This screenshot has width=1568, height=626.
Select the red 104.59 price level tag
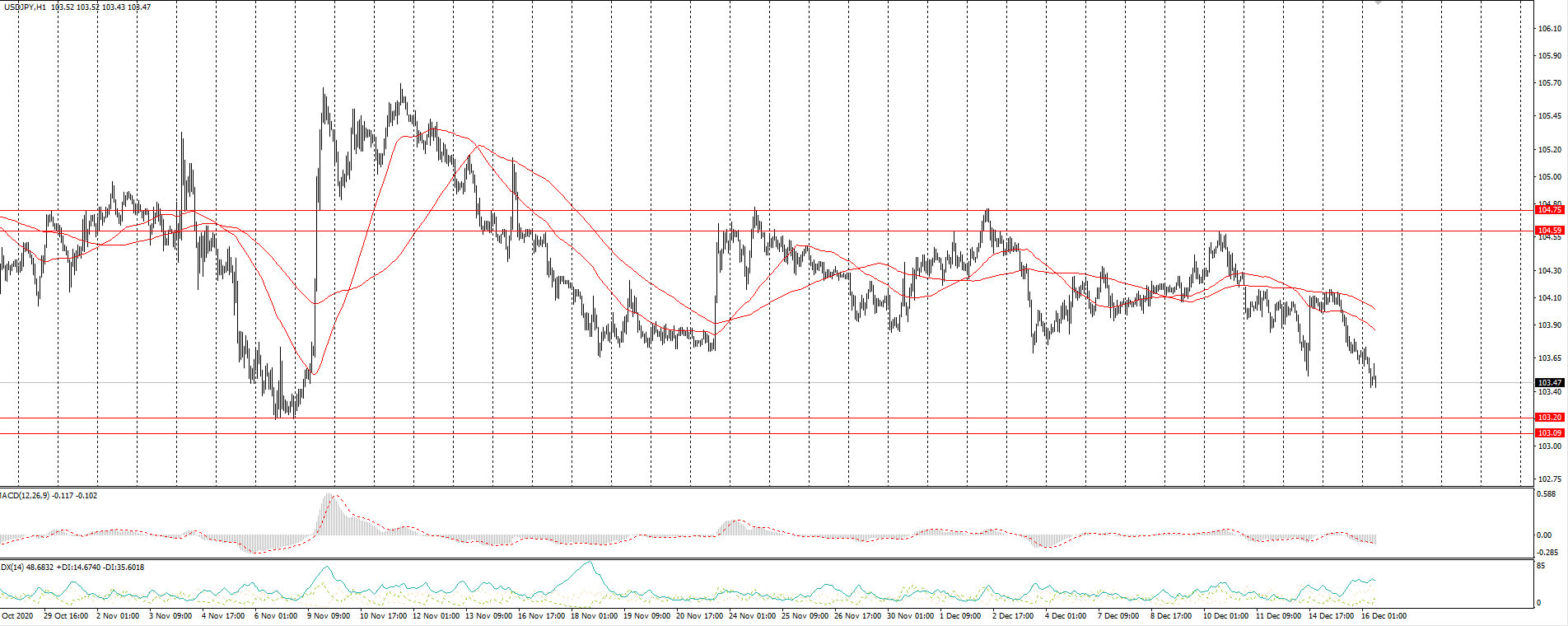pyautogui.click(x=1549, y=231)
